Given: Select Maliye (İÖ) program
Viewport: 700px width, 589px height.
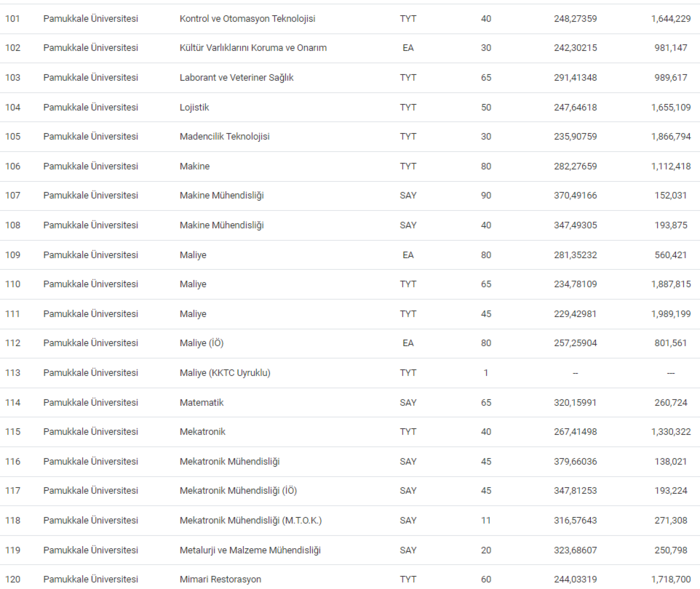Looking at the screenshot, I should coord(201,343).
